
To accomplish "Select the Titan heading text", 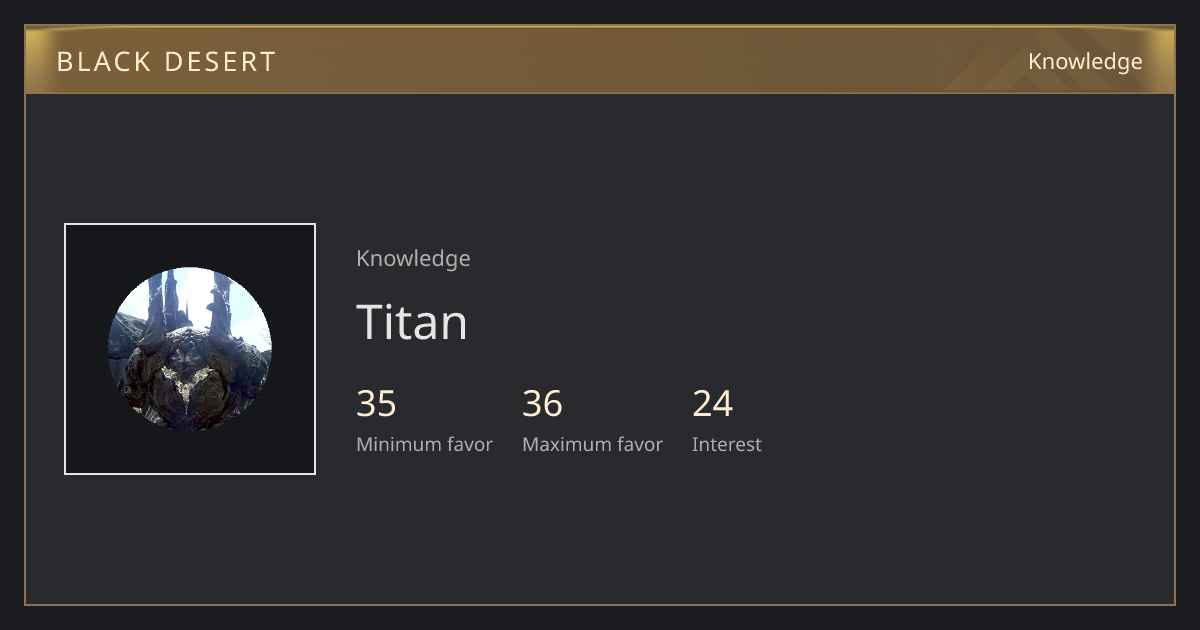I will (412, 322).
